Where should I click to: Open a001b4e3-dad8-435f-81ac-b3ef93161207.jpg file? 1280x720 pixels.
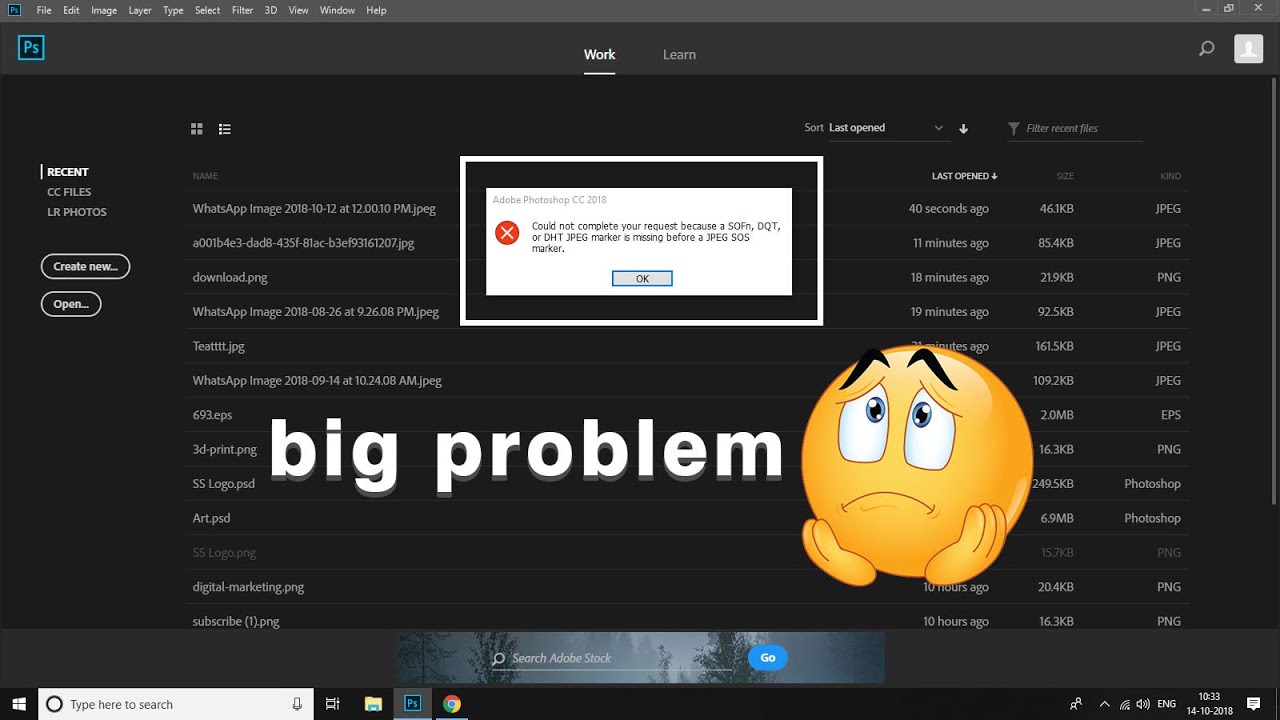pos(303,243)
